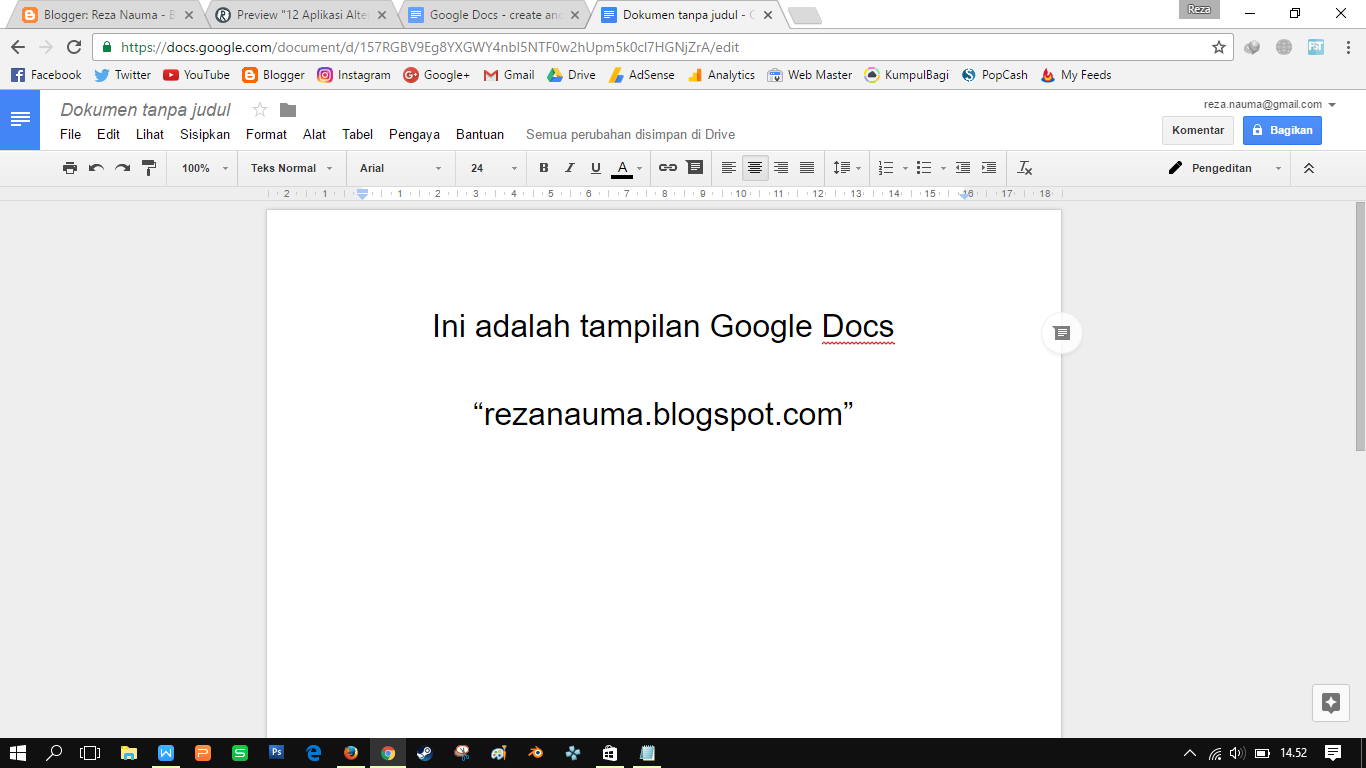Open the font family dropdown showing Arial
This screenshot has height=768, width=1366.
tap(398, 167)
